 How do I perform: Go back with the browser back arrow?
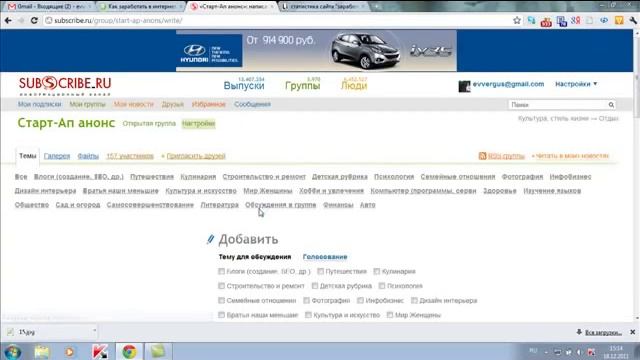pyautogui.click(x=8, y=20)
